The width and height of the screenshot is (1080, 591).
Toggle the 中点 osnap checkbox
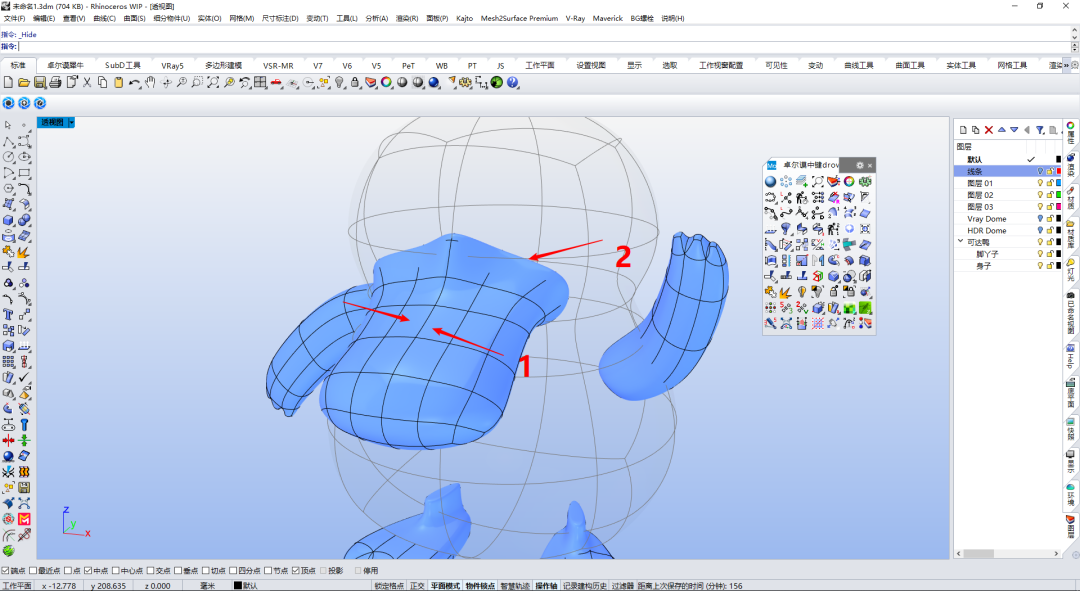click(88, 570)
